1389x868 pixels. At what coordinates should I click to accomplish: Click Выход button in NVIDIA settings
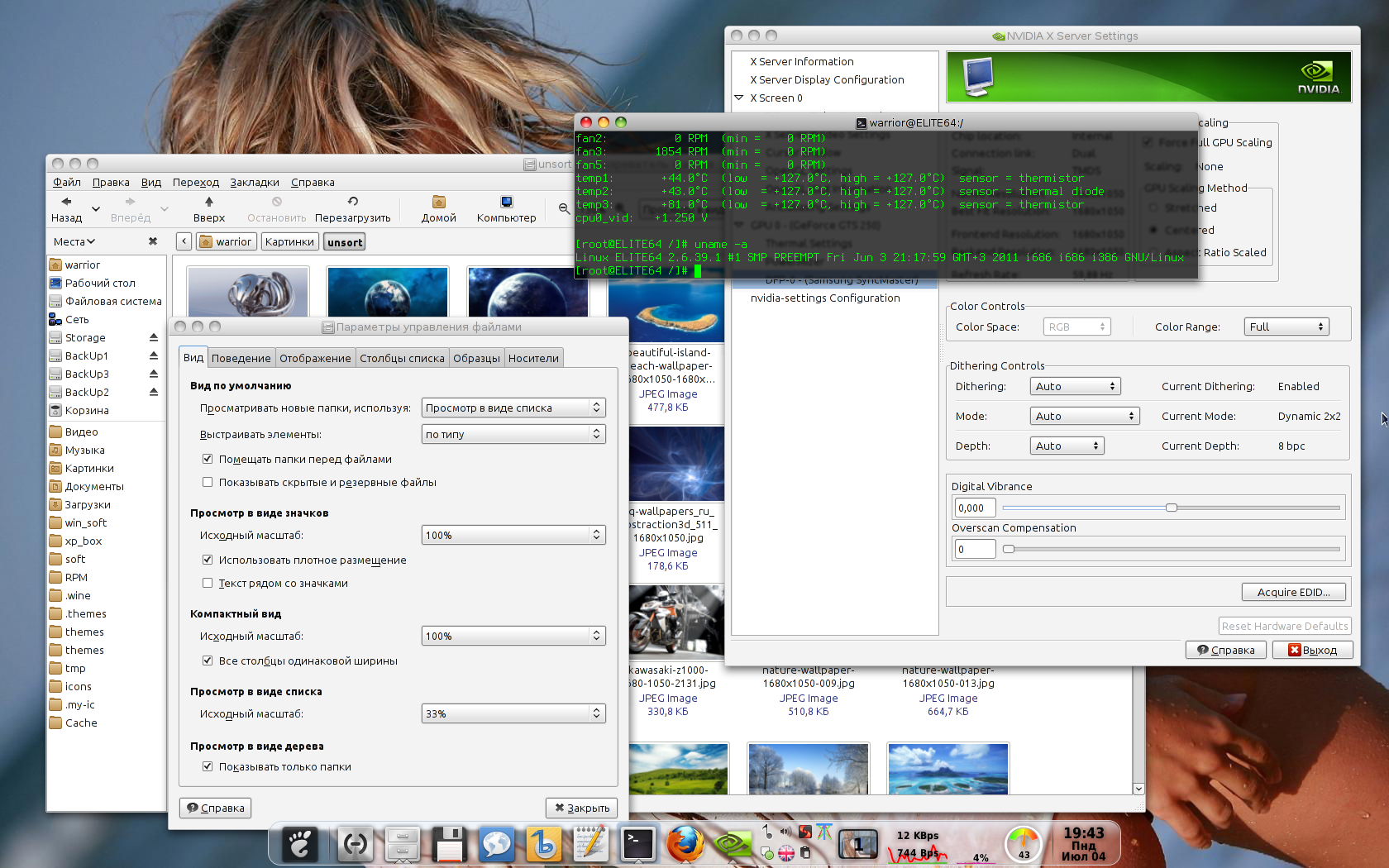[1312, 650]
